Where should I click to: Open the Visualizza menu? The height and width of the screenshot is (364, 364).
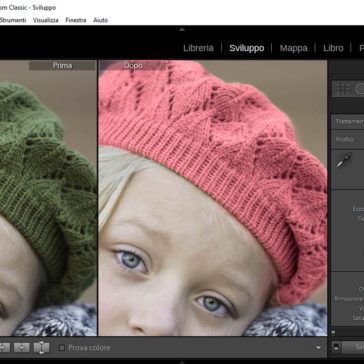tap(46, 20)
